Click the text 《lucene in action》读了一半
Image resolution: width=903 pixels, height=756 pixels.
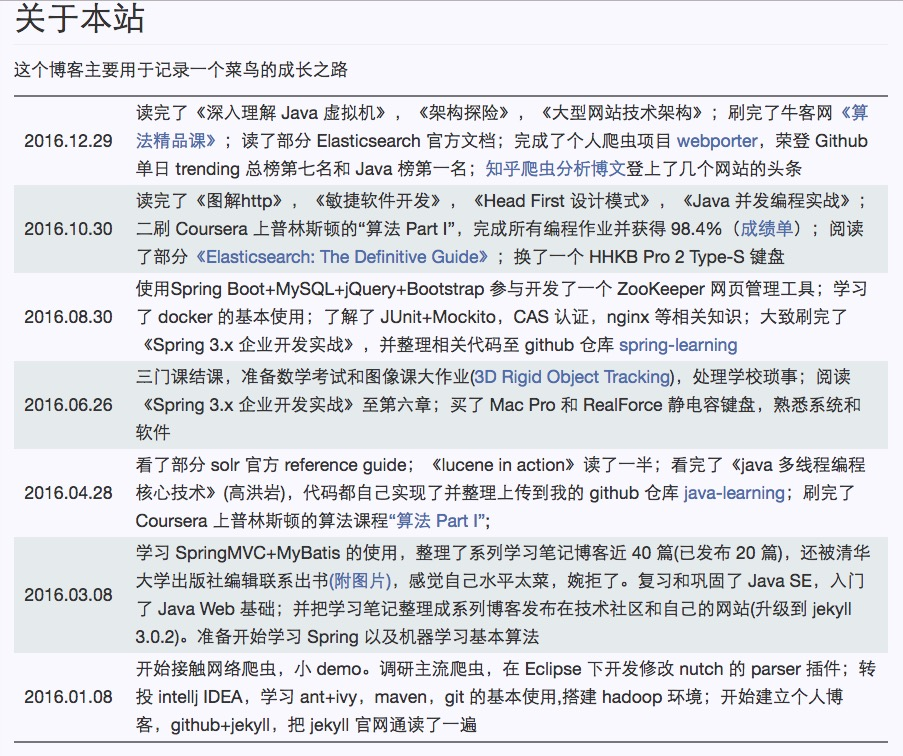click(x=540, y=465)
